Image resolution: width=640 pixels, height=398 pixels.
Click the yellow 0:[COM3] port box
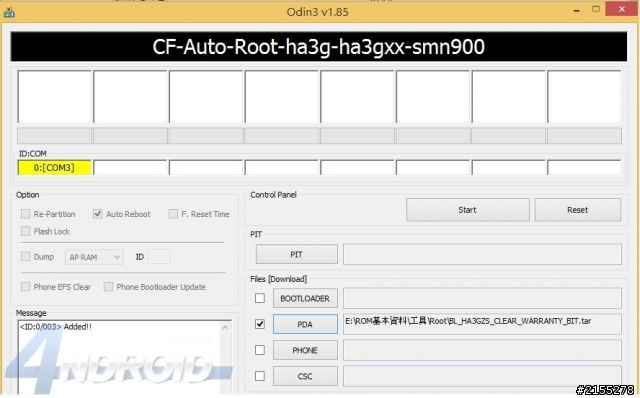(54, 168)
